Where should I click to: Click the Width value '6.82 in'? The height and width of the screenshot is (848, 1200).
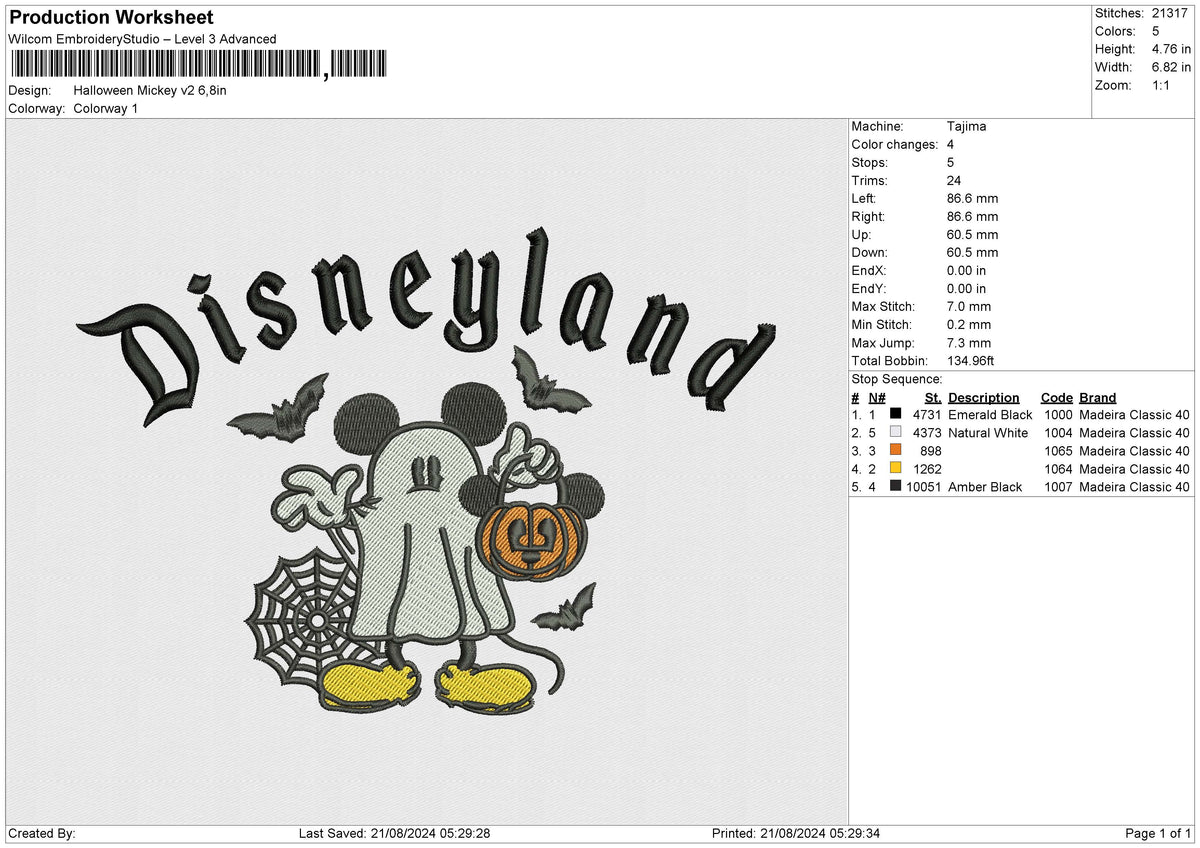[x=1171, y=67]
